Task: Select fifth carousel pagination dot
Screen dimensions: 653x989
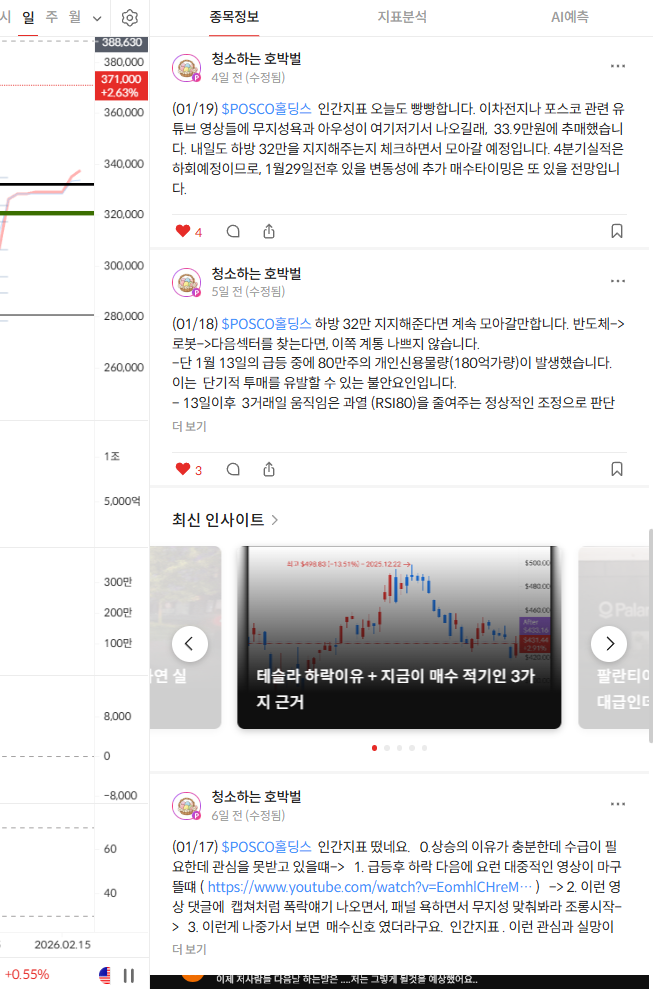Action: coord(425,748)
